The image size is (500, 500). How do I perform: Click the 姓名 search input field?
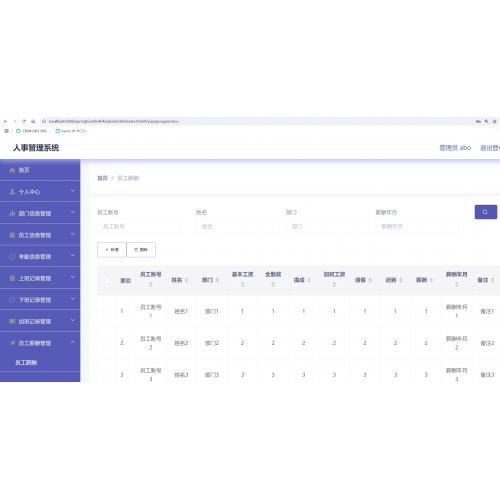tap(237, 227)
